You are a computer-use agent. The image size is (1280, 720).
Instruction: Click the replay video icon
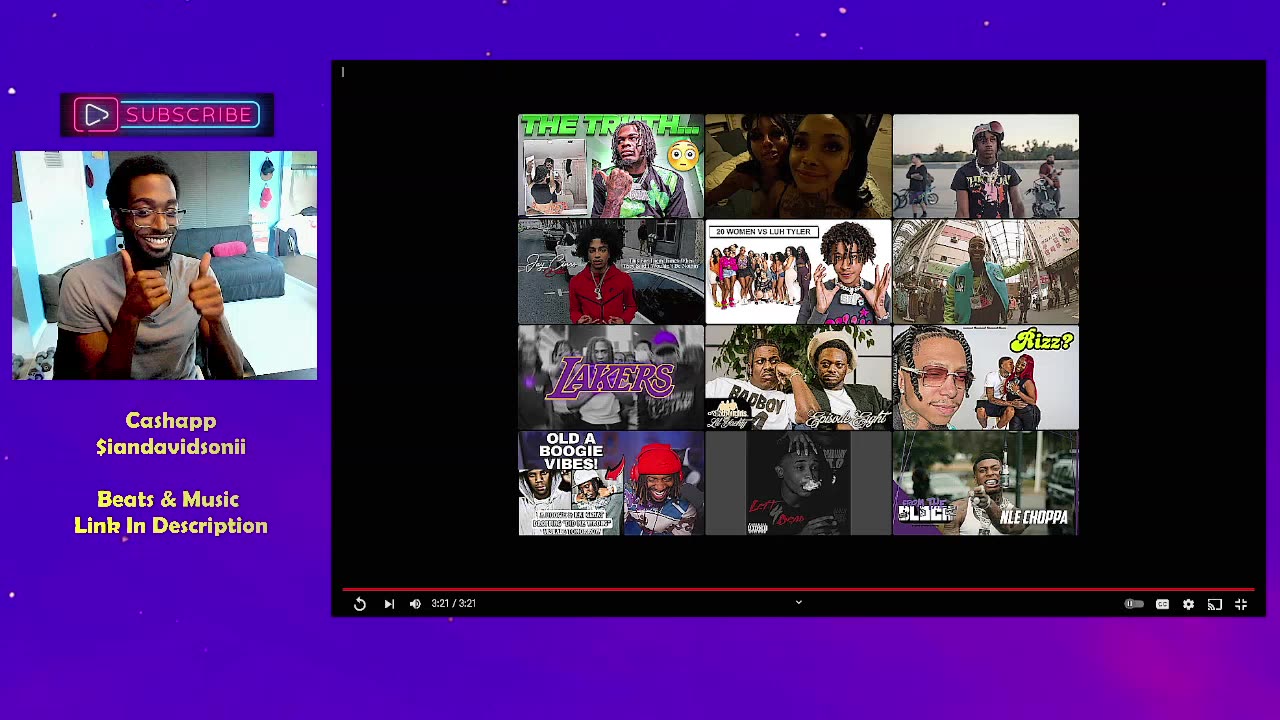[360, 604]
